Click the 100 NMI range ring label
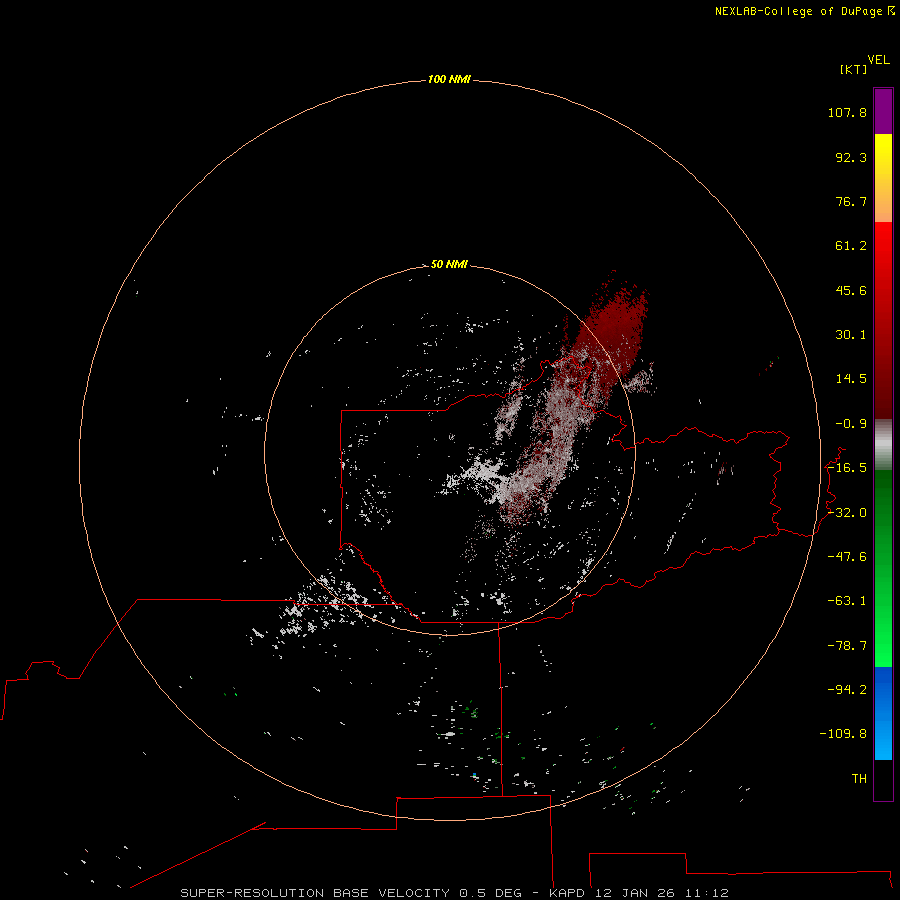Viewport: 900px width, 900px height. [x=449, y=79]
